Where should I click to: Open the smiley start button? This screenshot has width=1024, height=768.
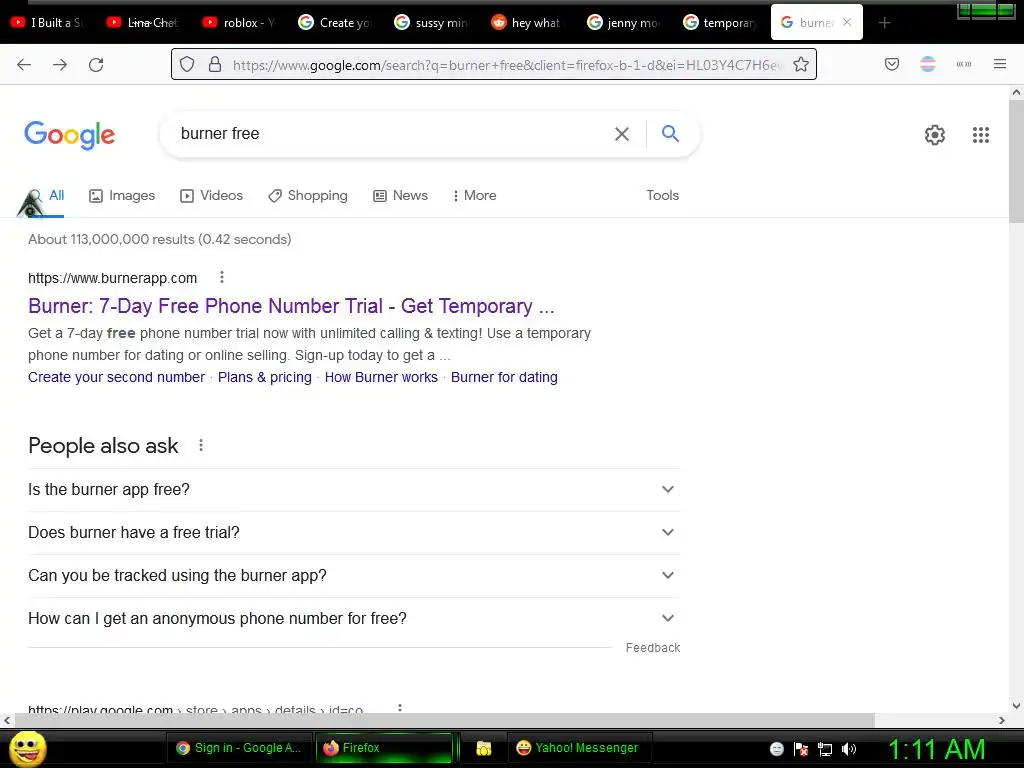click(28, 748)
